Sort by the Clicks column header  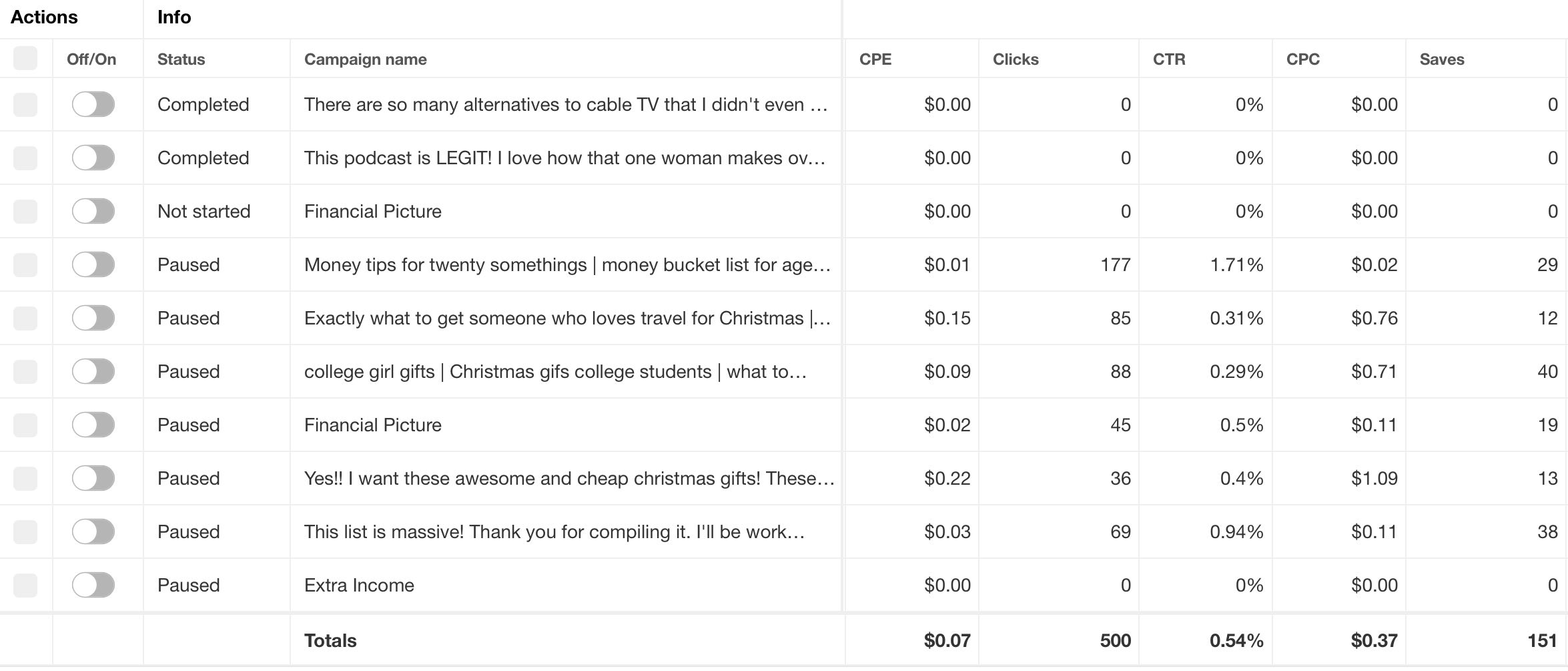click(x=1015, y=59)
